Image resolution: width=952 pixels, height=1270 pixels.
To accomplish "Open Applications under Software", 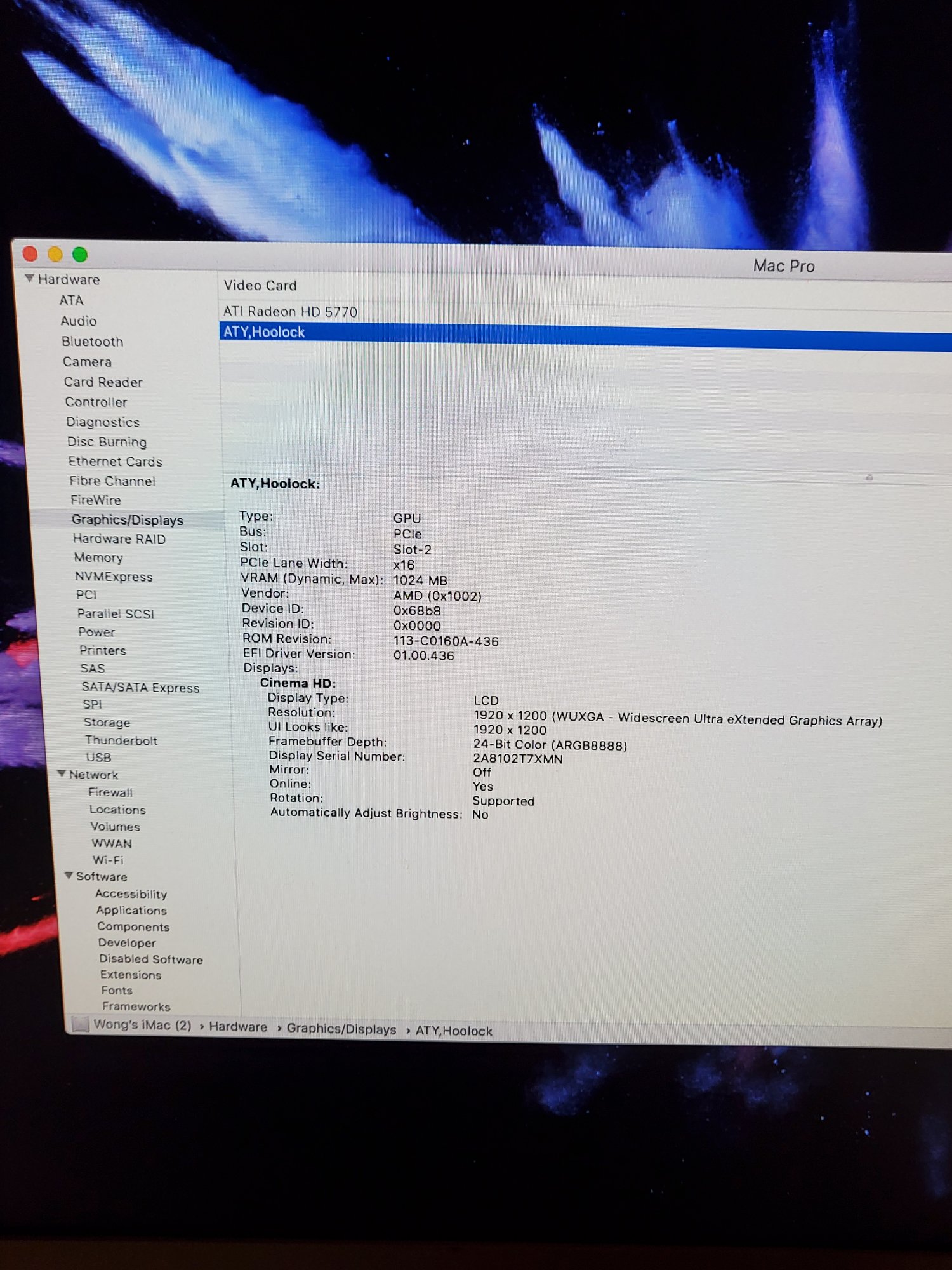I will pos(131,911).
